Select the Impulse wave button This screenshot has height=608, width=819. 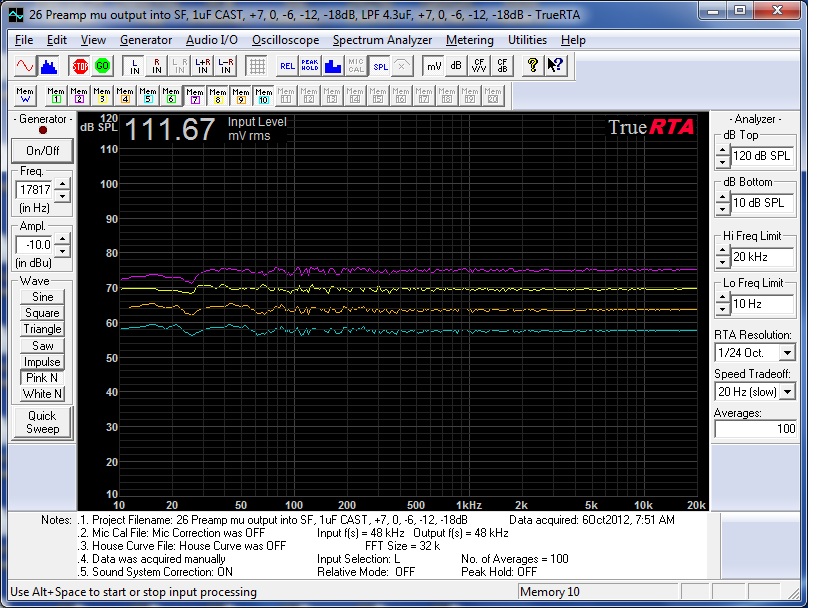(x=42, y=361)
